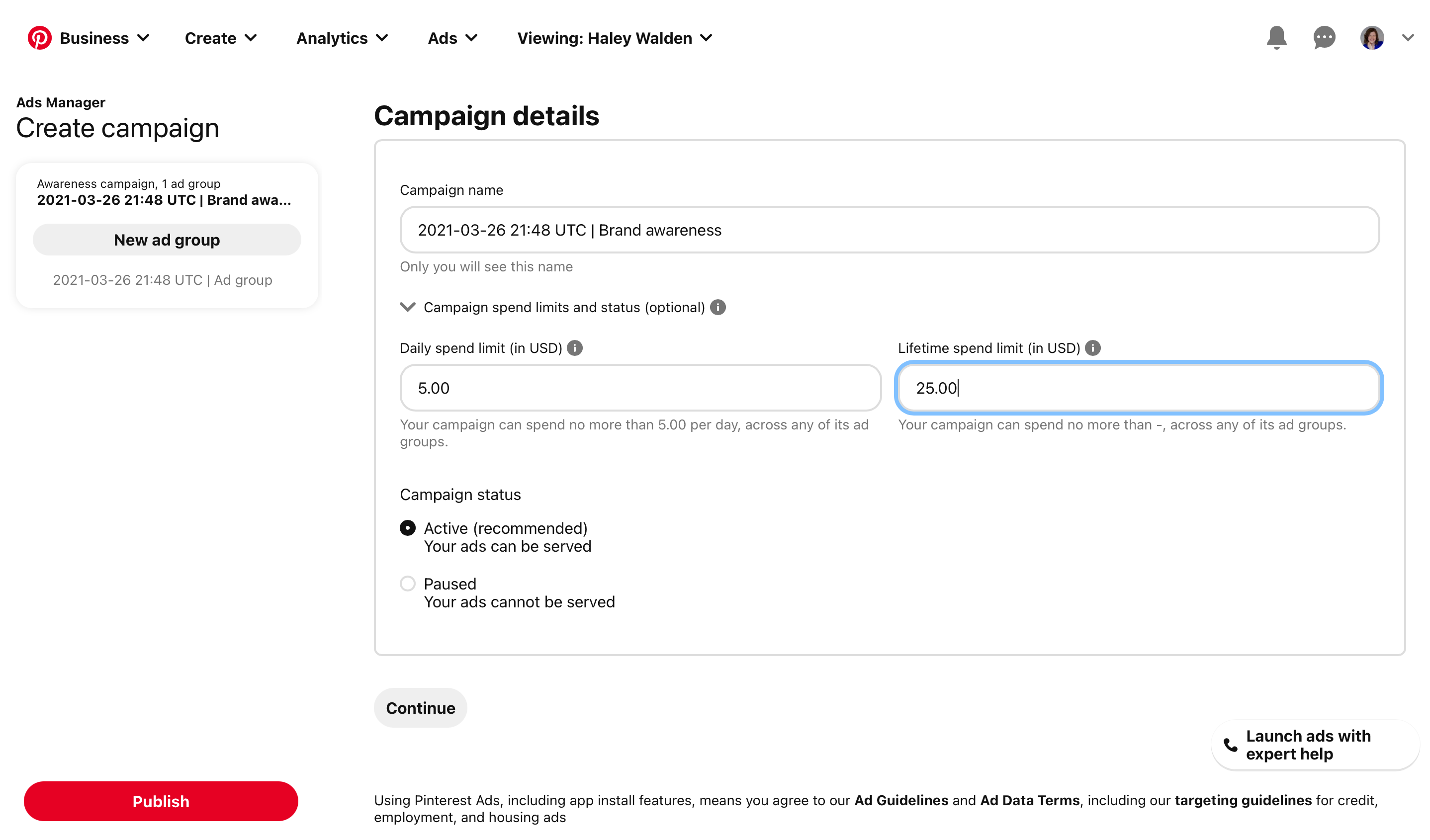Show info for Lifetime spend limit
Viewport: 1430px width, 840px height.
pos(1093,348)
